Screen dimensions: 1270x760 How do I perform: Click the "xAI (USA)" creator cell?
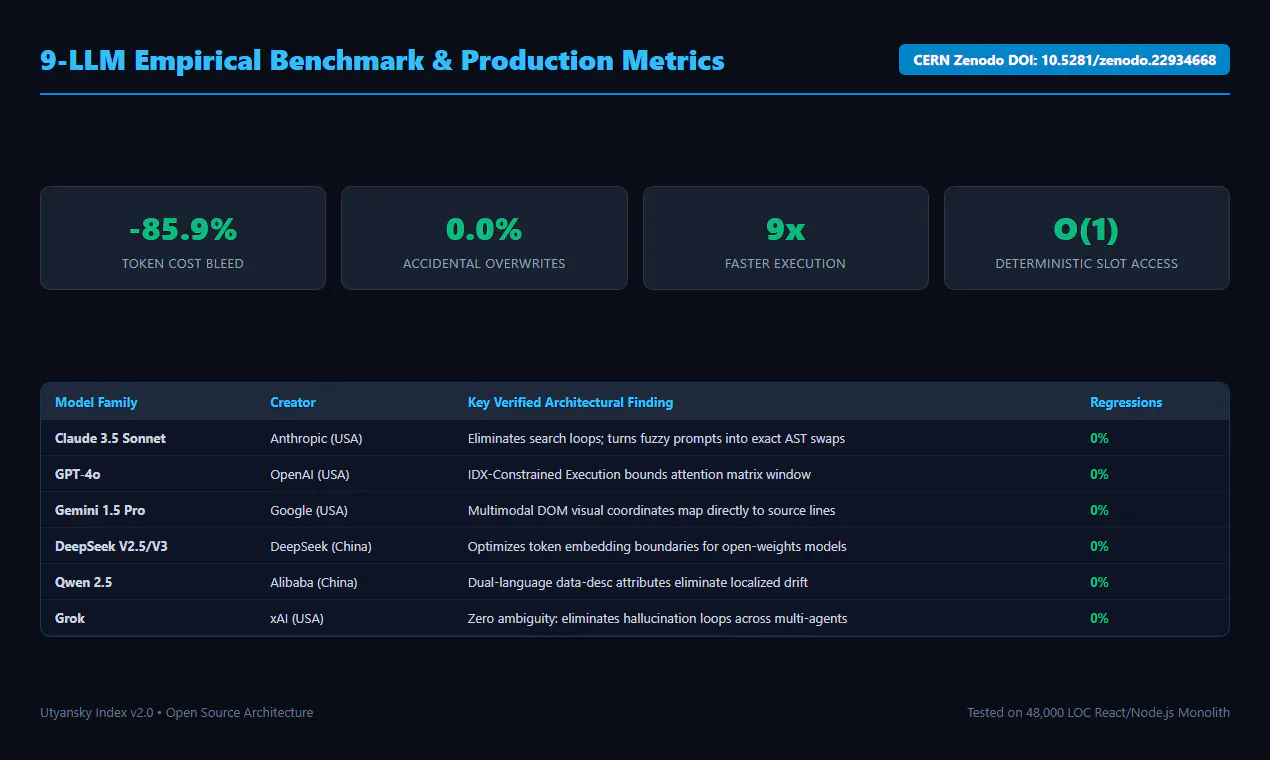[x=297, y=618]
